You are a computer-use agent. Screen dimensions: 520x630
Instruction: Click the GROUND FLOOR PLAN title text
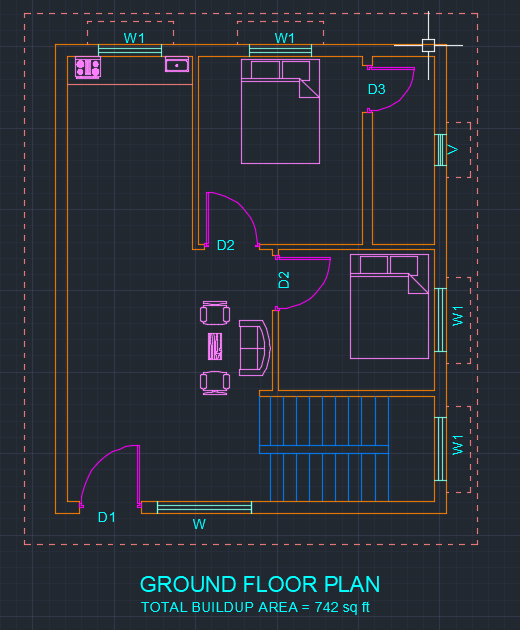(x=260, y=584)
